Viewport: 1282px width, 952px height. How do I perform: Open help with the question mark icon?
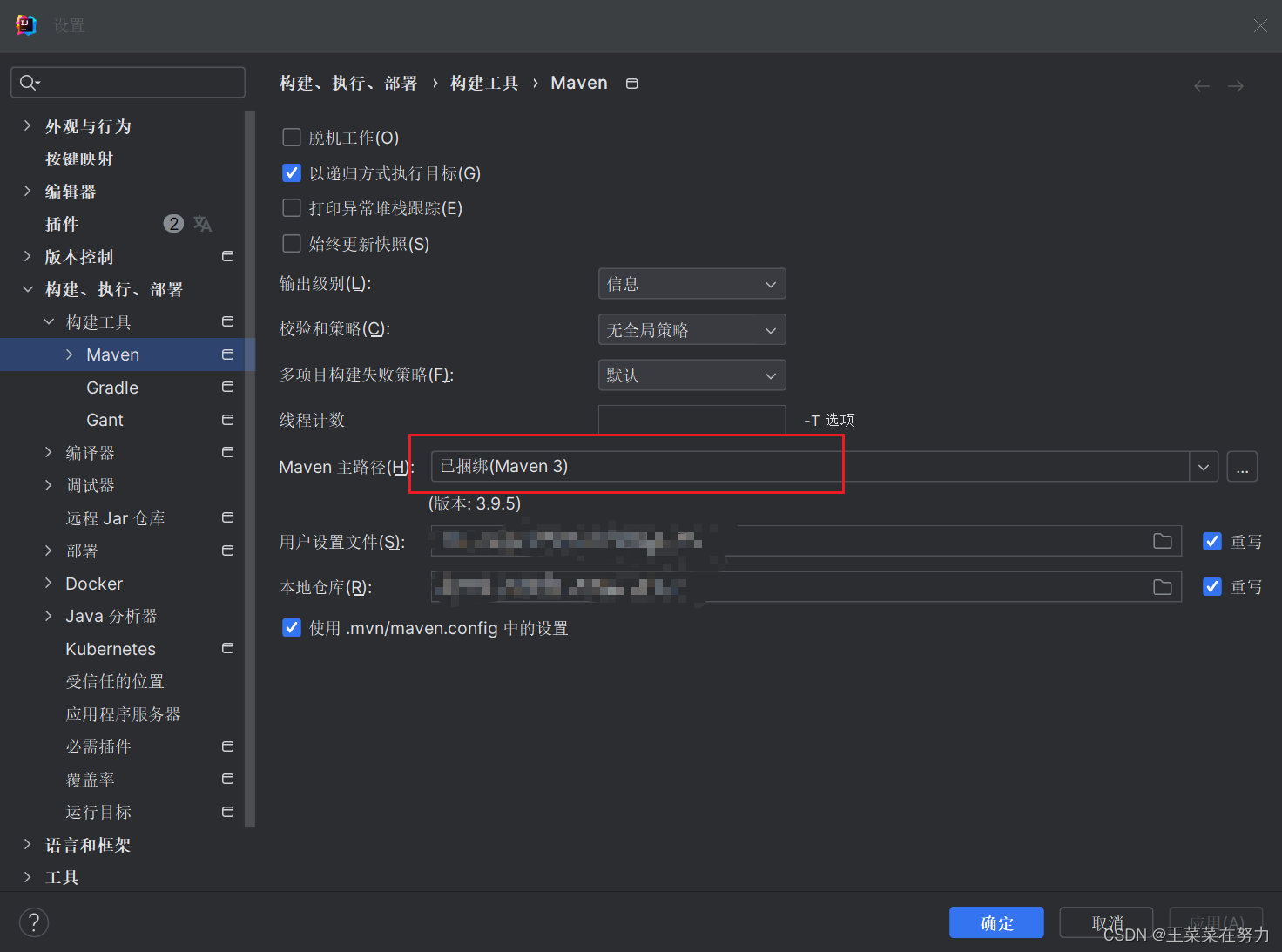click(x=34, y=922)
